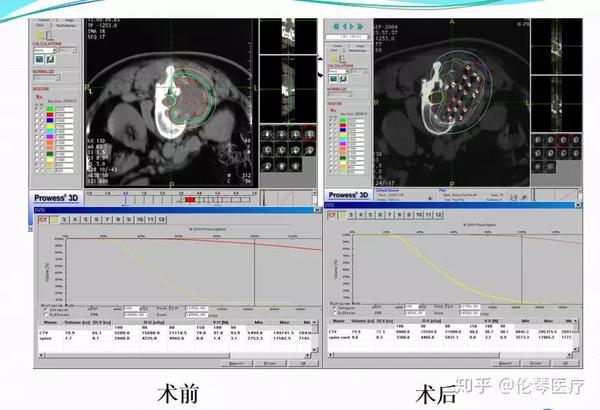Select tab 3 in pre-op DVH window
The width and height of the screenshot is (600, 410).
click(x=64, y=220)
